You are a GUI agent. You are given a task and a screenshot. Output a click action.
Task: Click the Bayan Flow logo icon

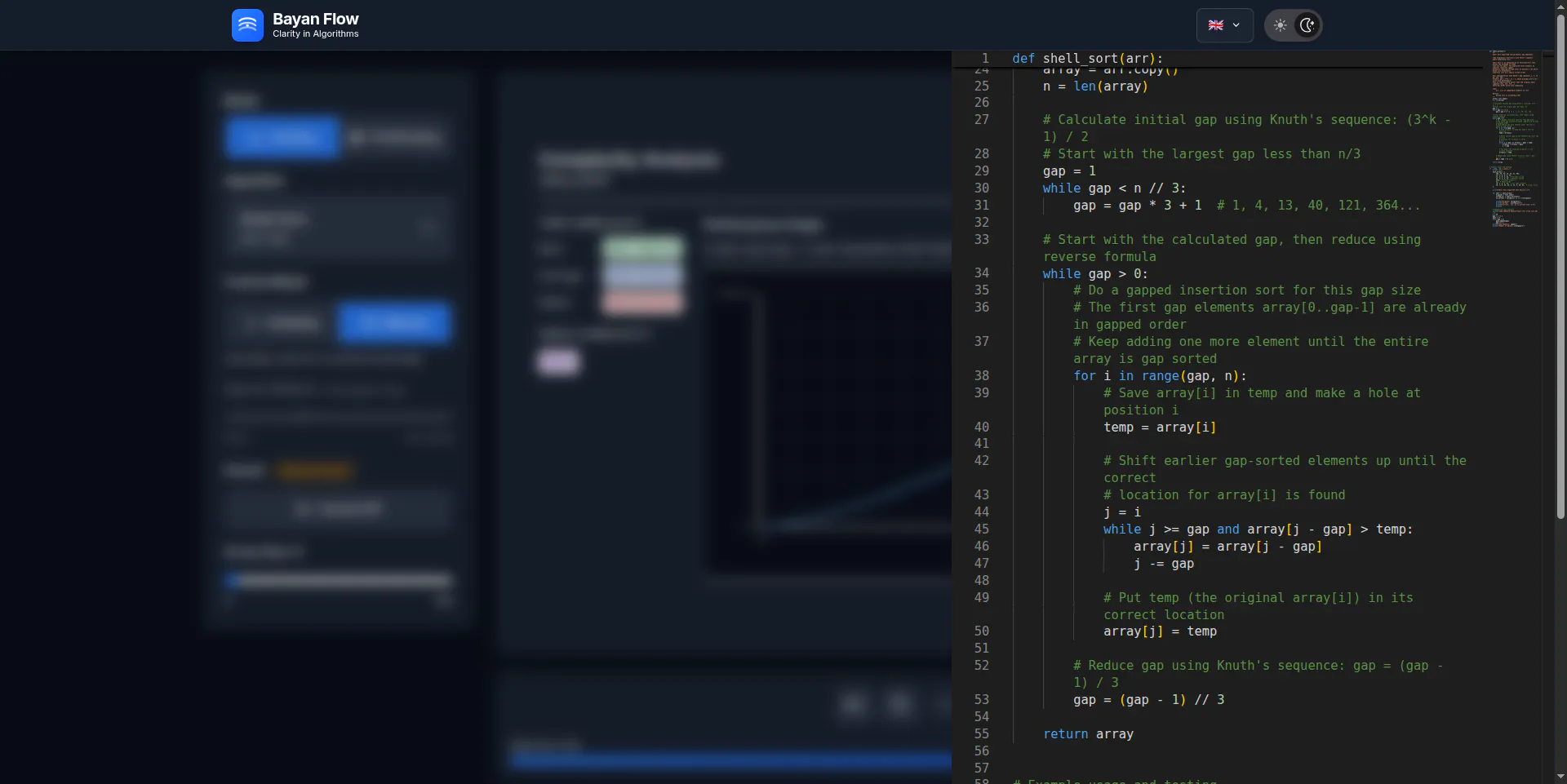pos(247,25)
